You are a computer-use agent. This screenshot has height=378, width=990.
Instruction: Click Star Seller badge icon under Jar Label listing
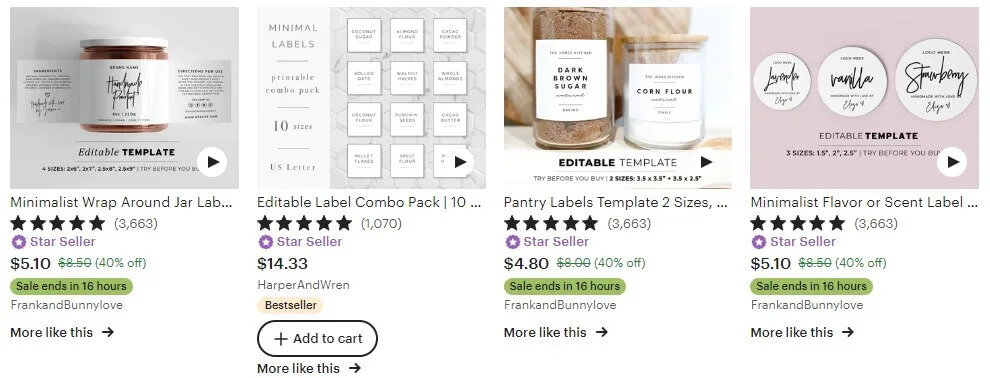click(x=19, y=242)
